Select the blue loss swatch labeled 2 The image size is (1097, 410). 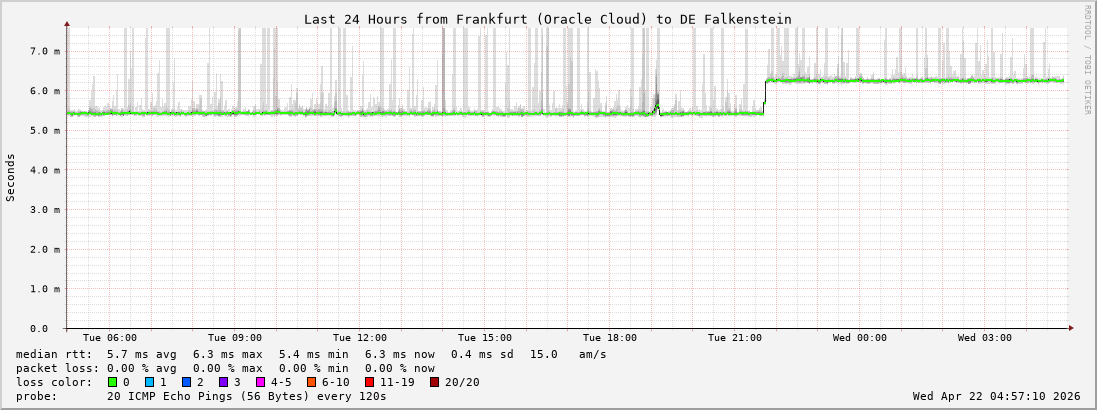coord(186,382)
